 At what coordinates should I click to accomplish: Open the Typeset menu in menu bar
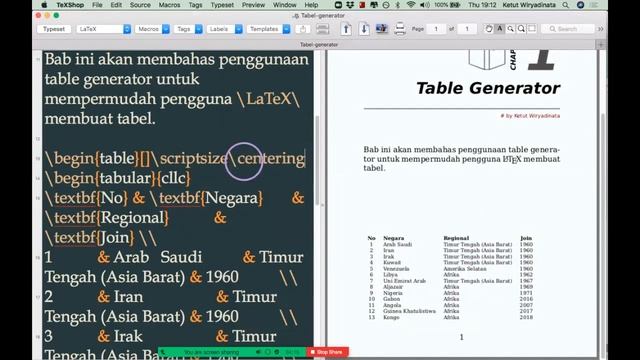[222, 5]
